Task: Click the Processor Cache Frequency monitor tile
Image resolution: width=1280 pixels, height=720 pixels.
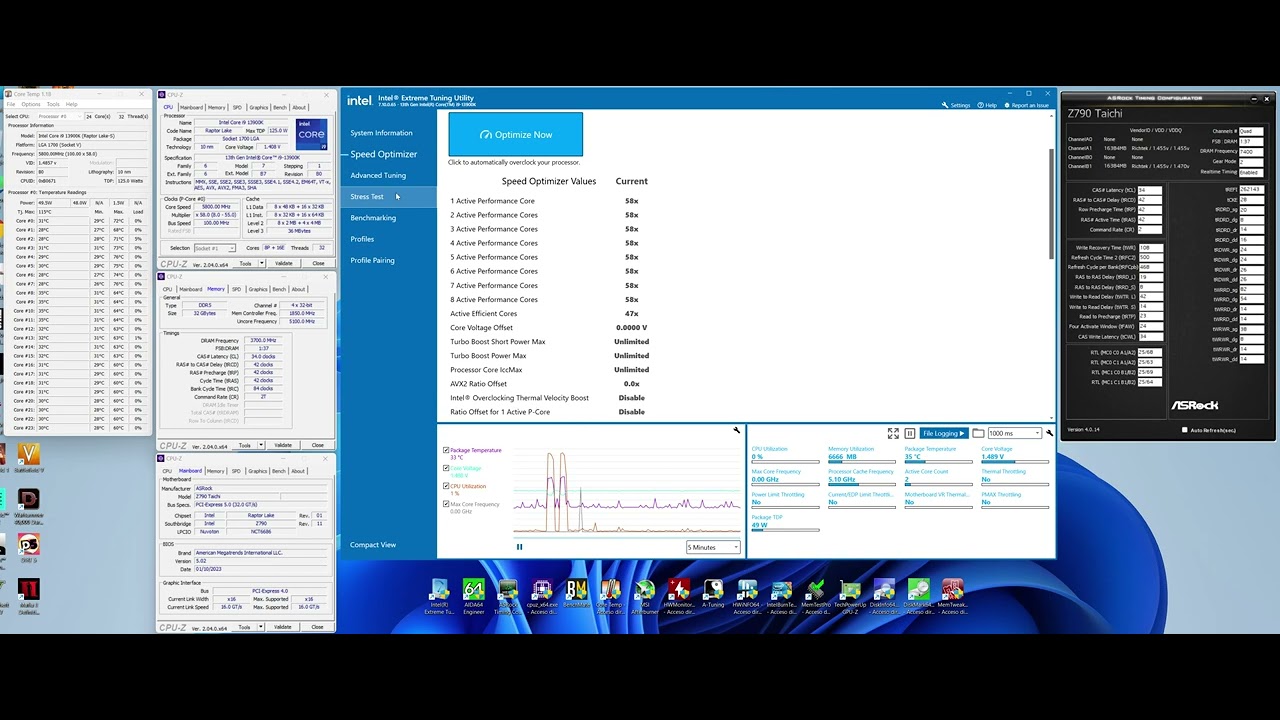Action: pyautogui.click(x=861, y=476)
